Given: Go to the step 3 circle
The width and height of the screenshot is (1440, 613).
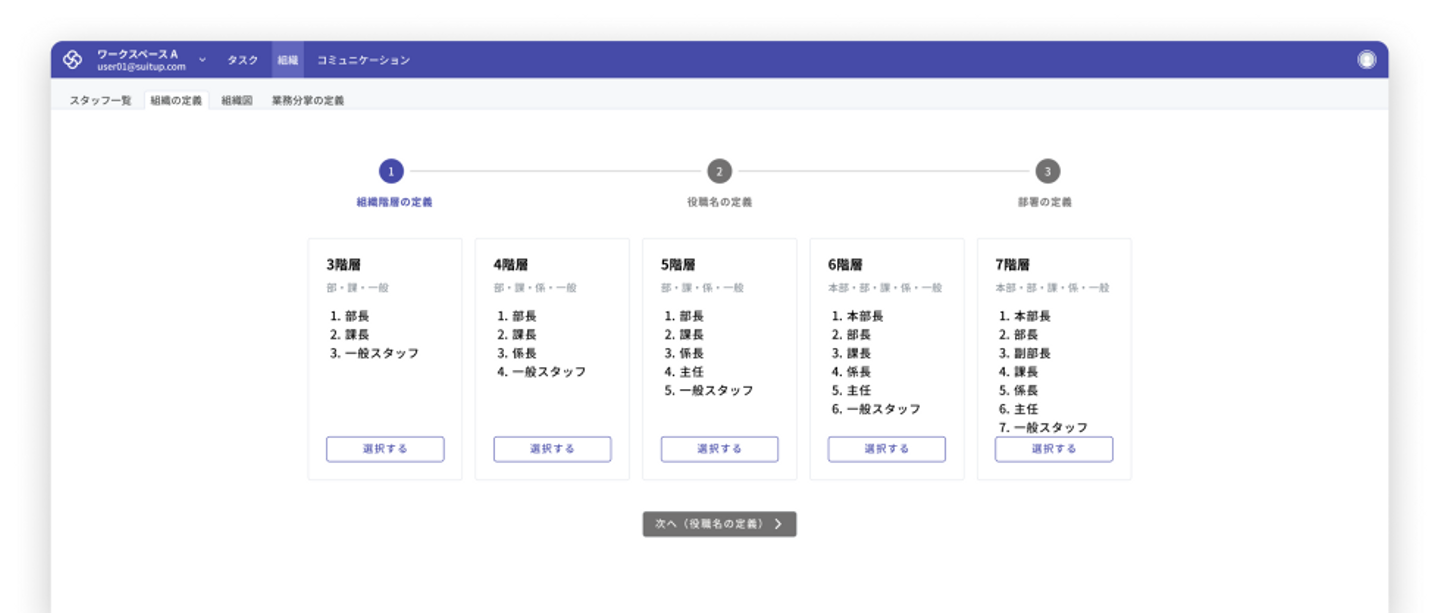Looking at the screenshot, I should click(x=1047, y=172).
